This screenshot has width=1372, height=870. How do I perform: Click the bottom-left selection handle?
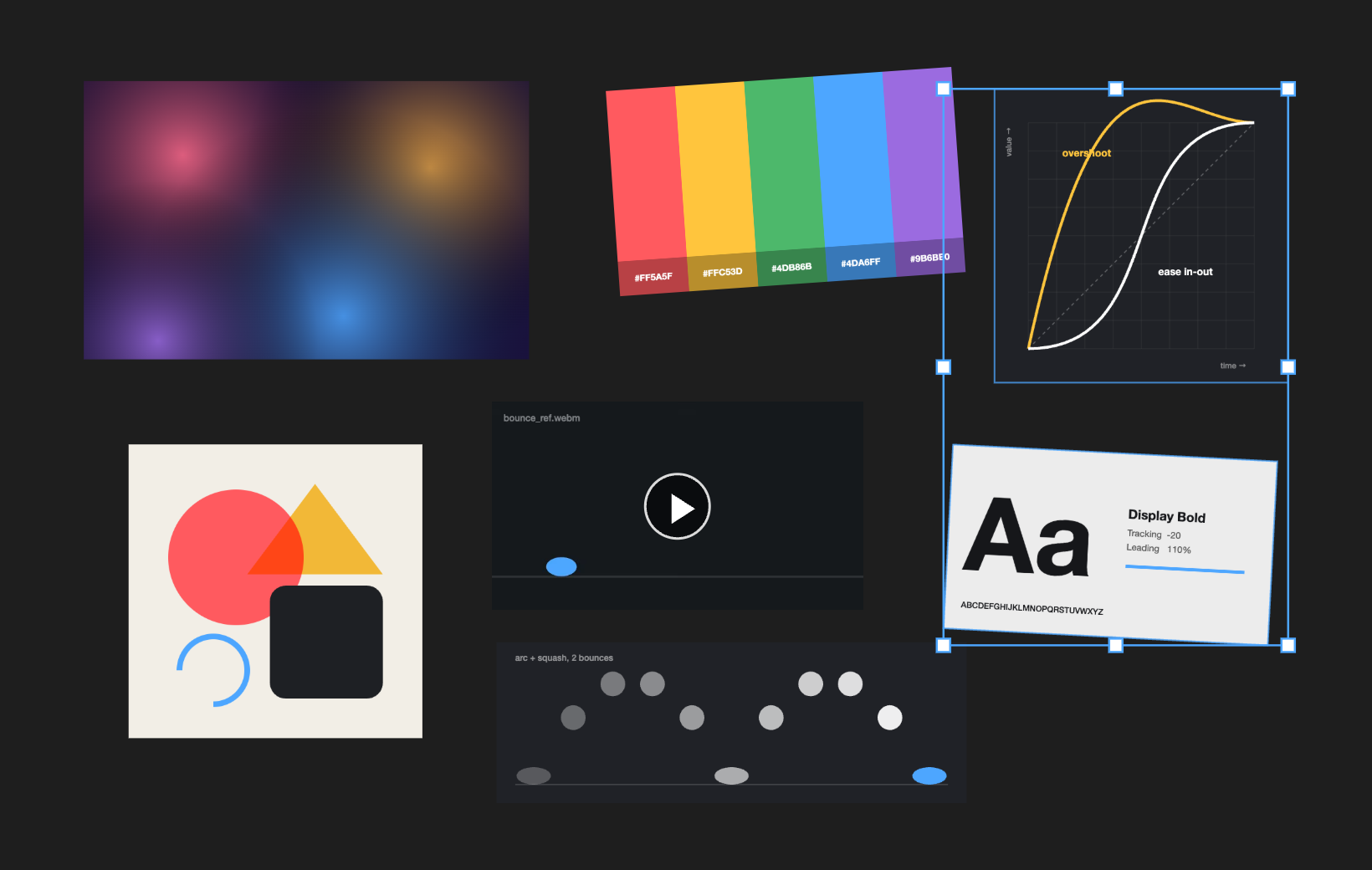(944, 645)
